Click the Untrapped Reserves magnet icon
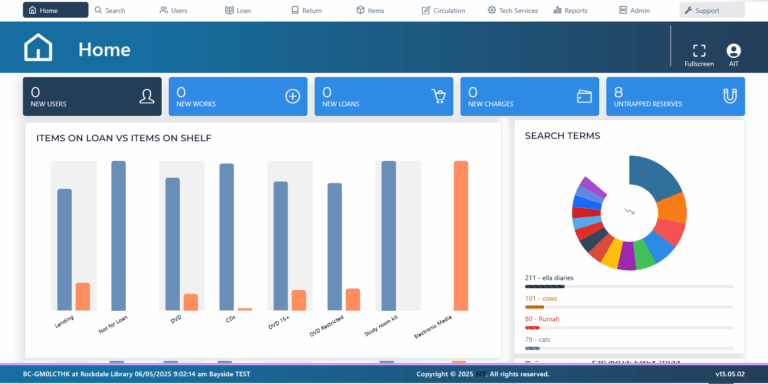 (x=730, y=96)
